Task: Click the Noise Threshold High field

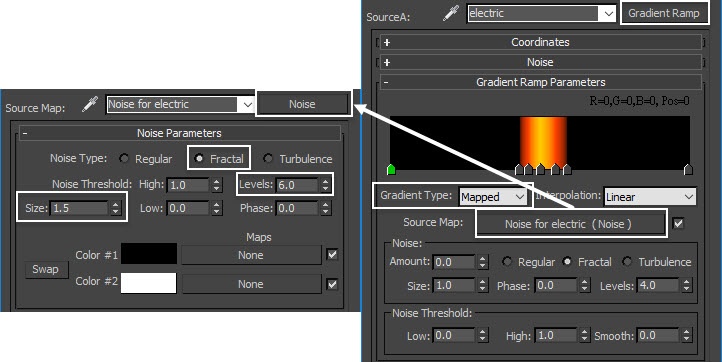Action: [x=188, y=185]
